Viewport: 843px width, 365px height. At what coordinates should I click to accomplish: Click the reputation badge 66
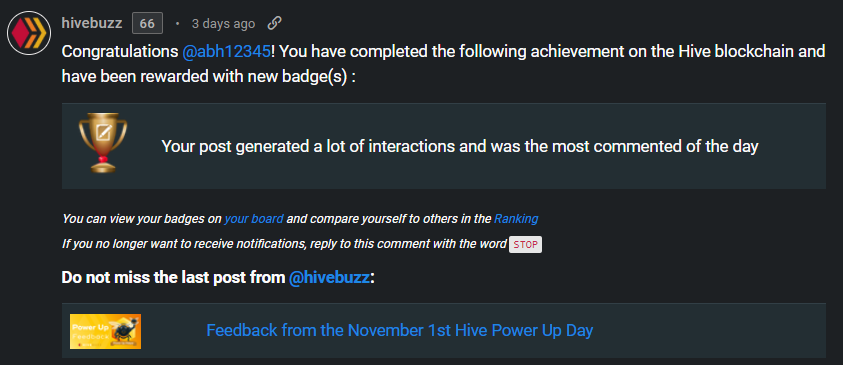(x=147, y=24)
